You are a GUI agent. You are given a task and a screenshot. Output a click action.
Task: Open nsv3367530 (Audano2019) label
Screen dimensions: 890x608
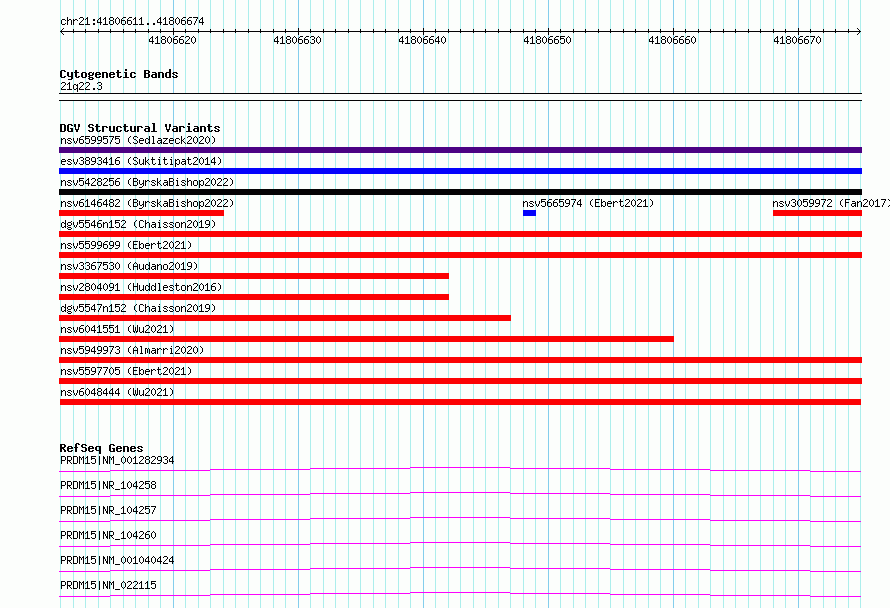pos(129,266)
